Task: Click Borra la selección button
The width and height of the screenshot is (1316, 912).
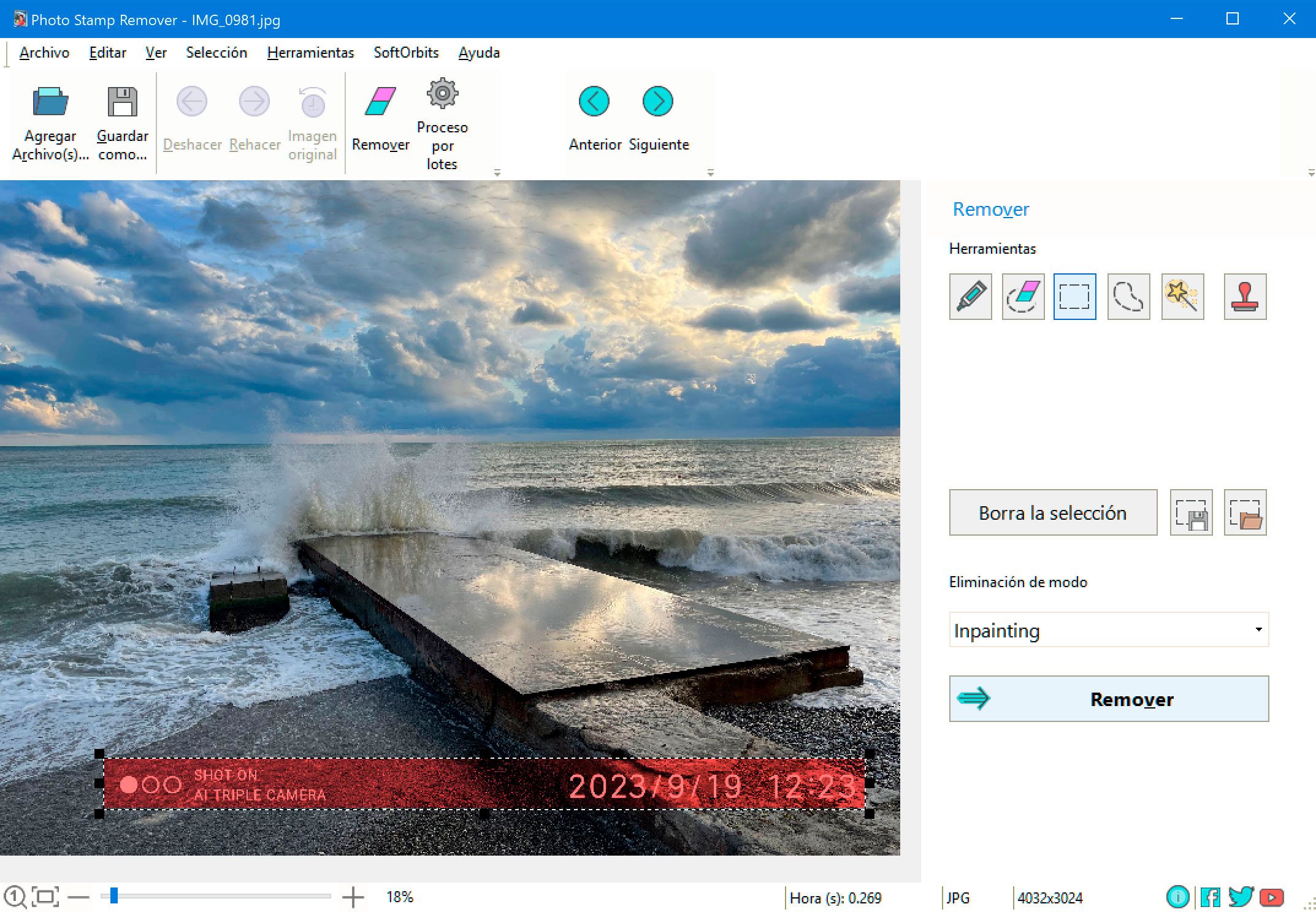Action: (x=1053, y=512)
